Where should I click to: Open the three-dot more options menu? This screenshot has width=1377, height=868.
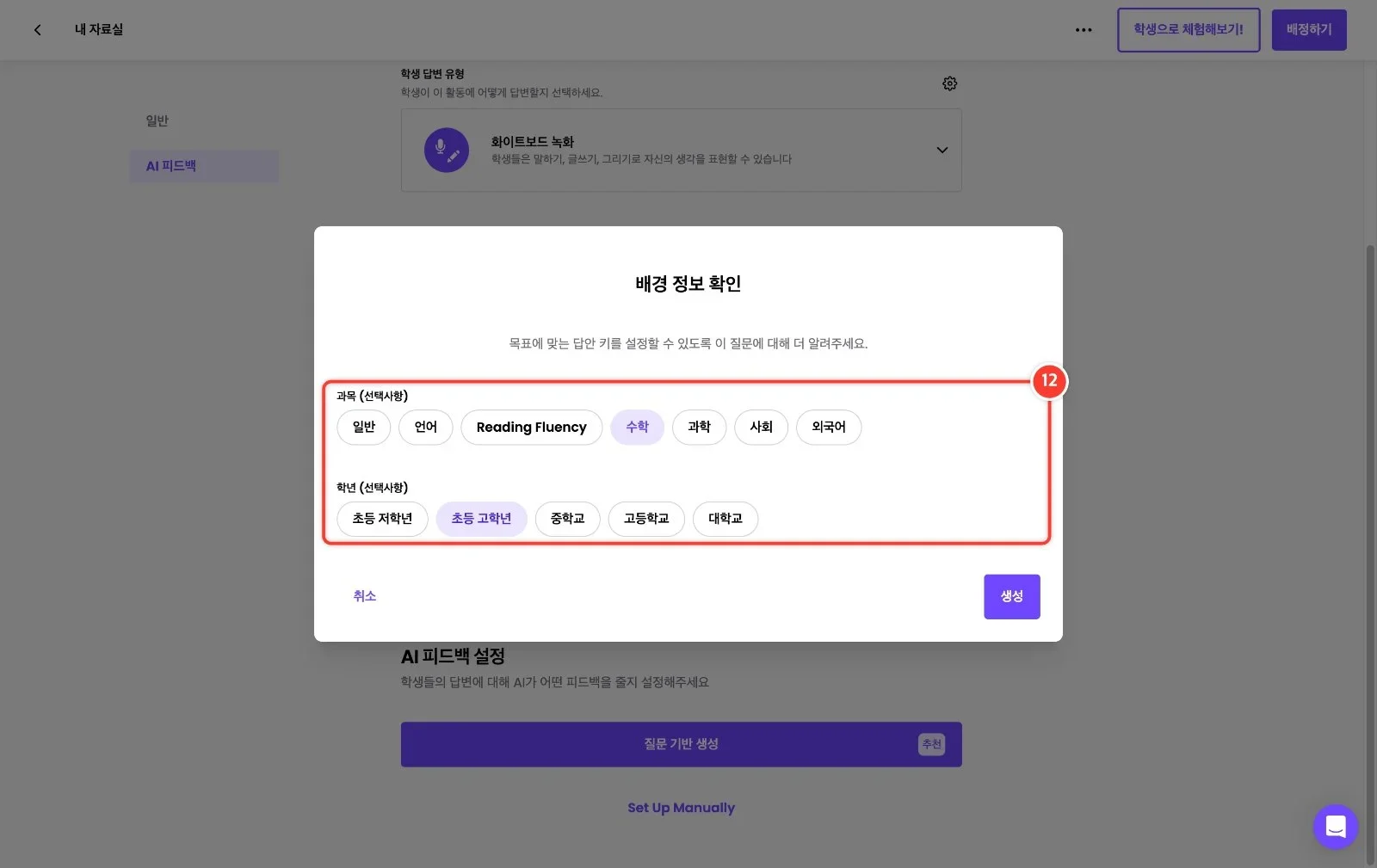point(1084,30)
